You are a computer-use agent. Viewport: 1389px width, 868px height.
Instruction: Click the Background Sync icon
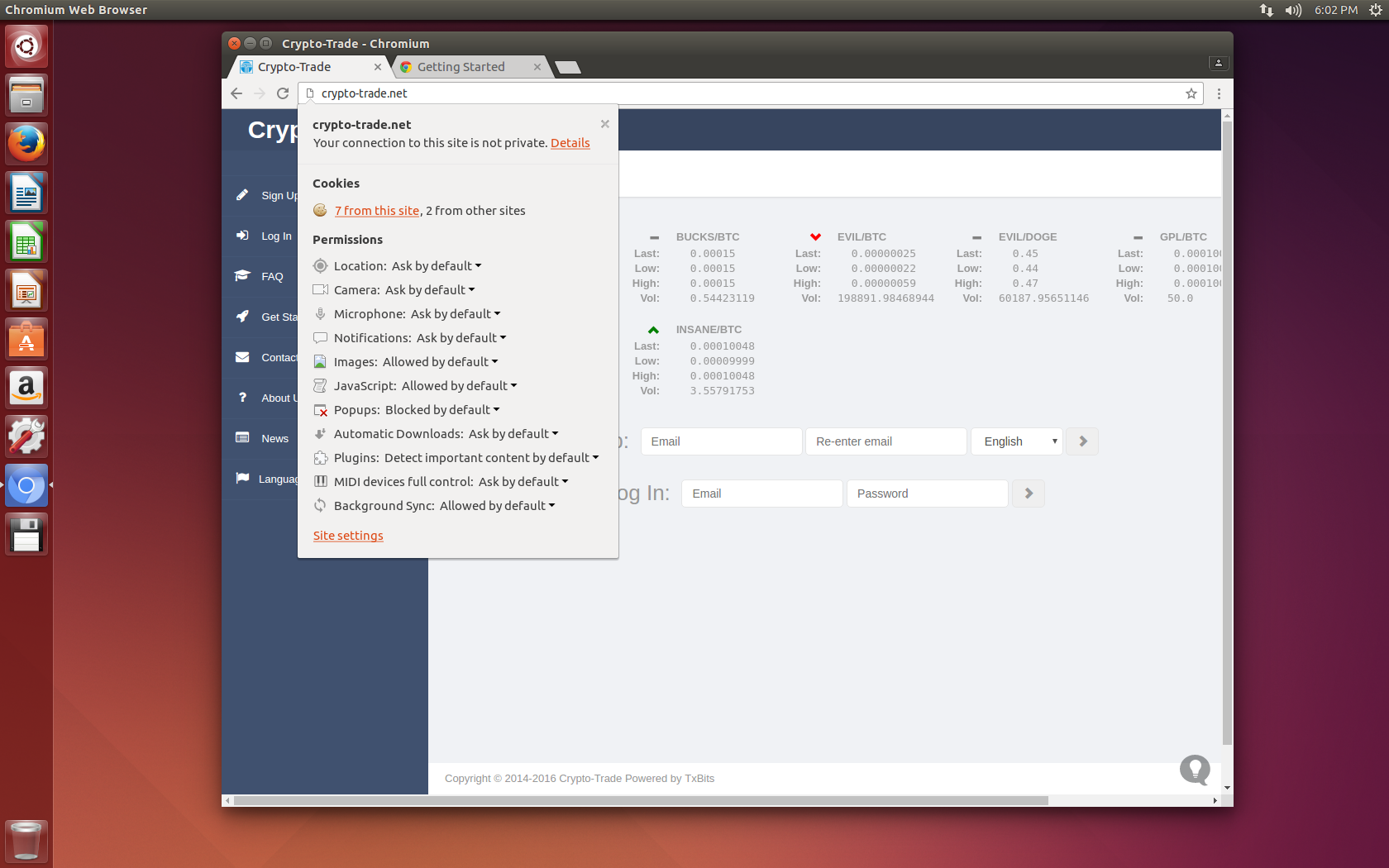[320, 505]
